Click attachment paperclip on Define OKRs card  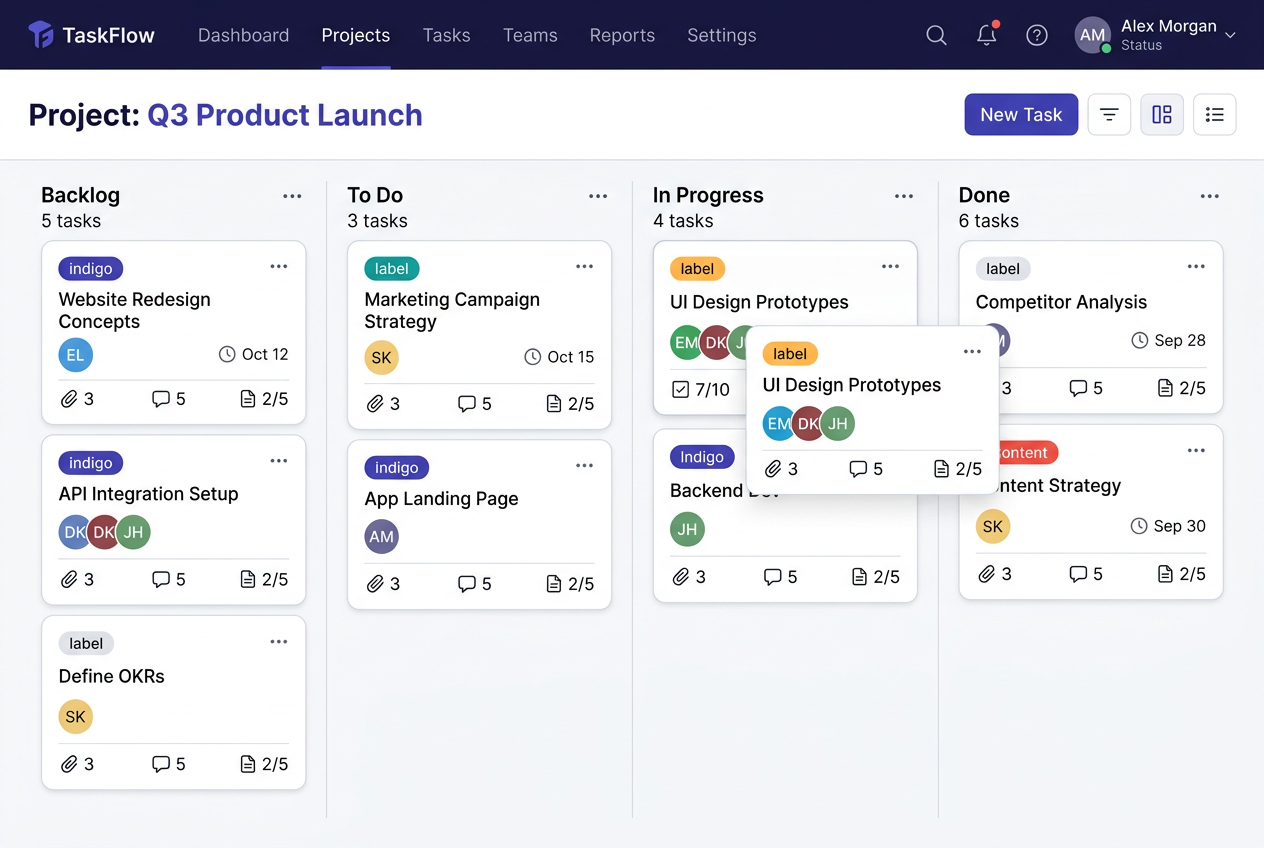[69, 764]
